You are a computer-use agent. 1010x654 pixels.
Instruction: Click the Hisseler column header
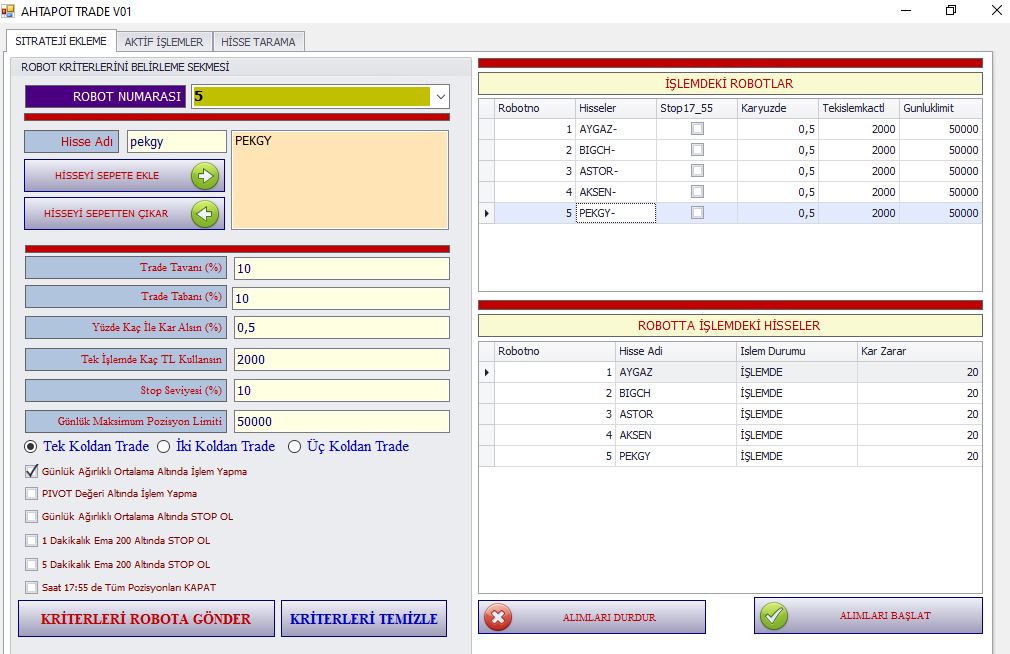coord(616,108)
